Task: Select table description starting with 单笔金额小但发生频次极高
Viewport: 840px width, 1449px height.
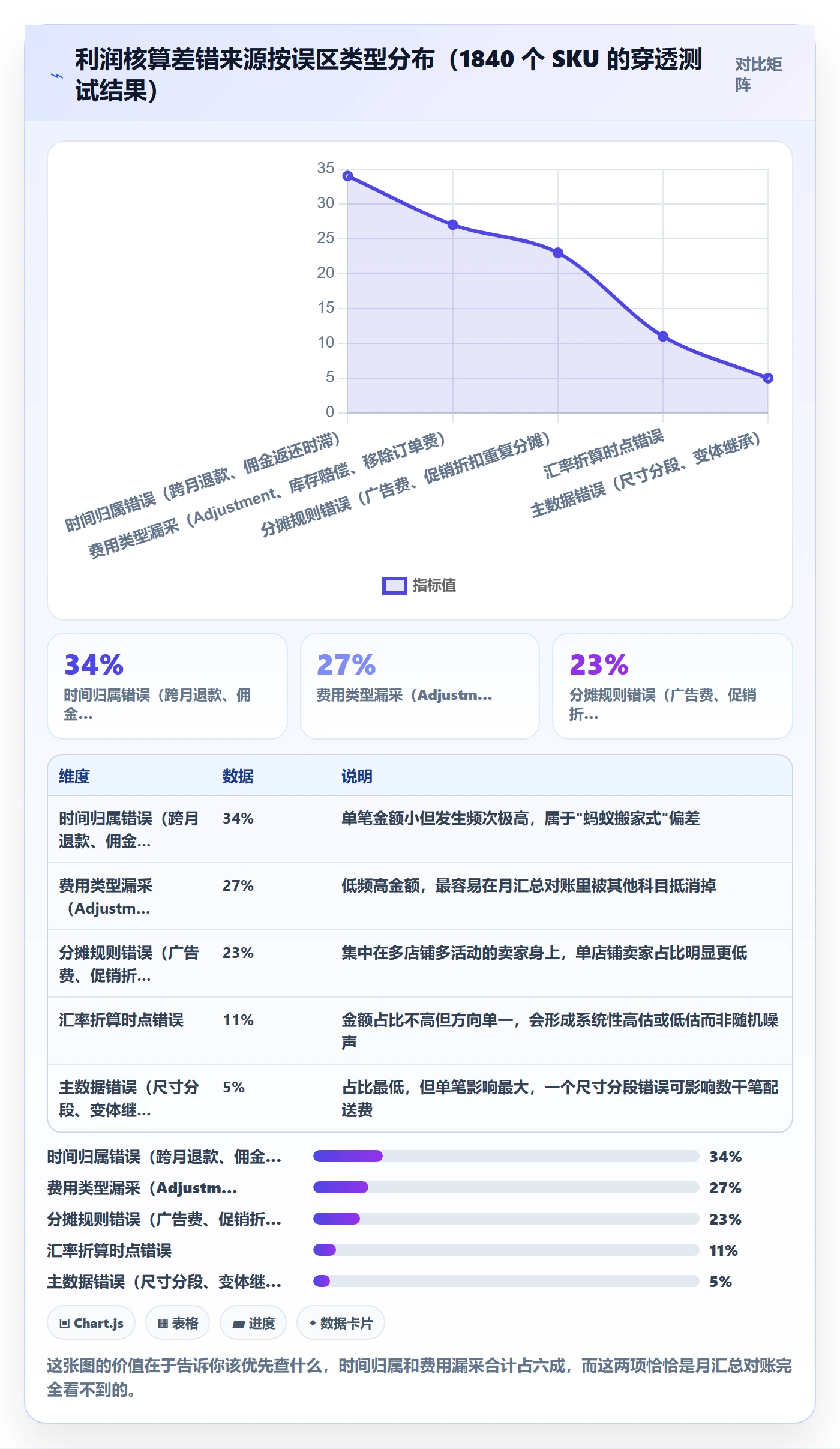Action: pyautogui.click(x=521, y=818)
